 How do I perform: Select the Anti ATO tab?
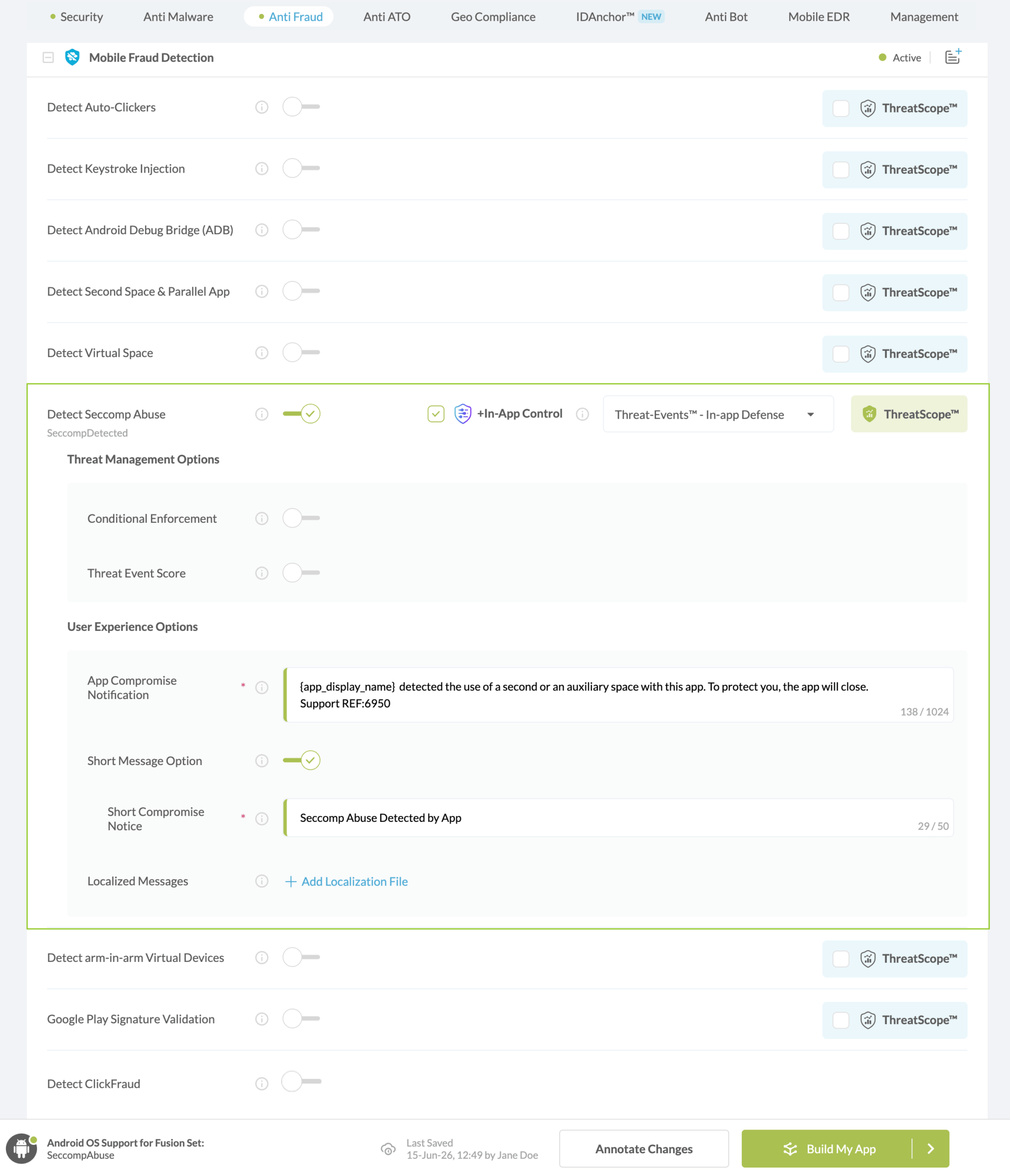coord(387,17)
